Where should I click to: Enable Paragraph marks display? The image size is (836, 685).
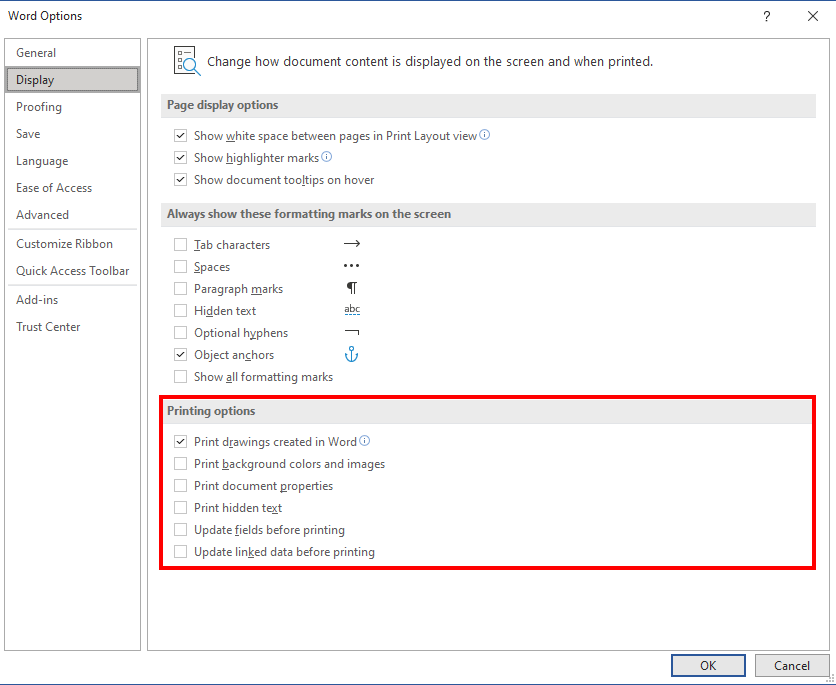[181, 289]
